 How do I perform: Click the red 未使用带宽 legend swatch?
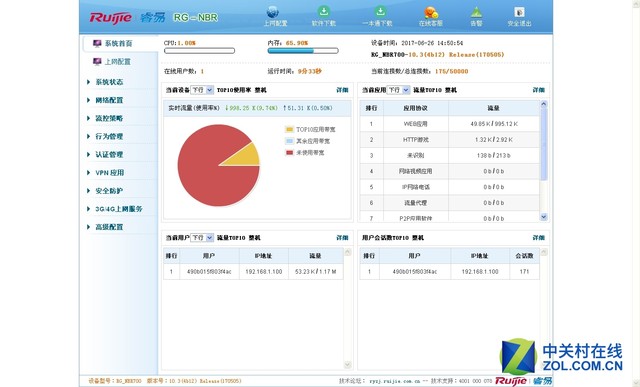(289, 153)
